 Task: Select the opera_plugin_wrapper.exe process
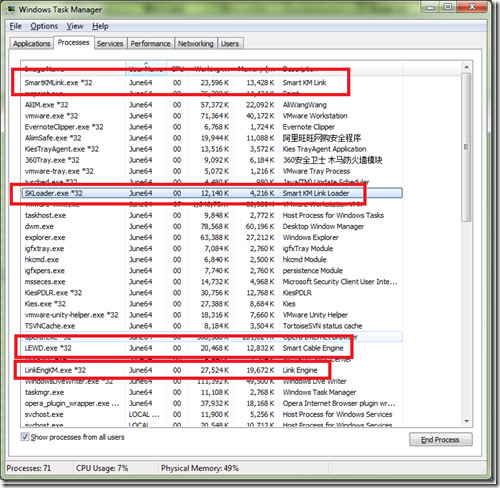click(x=212, y=403)
